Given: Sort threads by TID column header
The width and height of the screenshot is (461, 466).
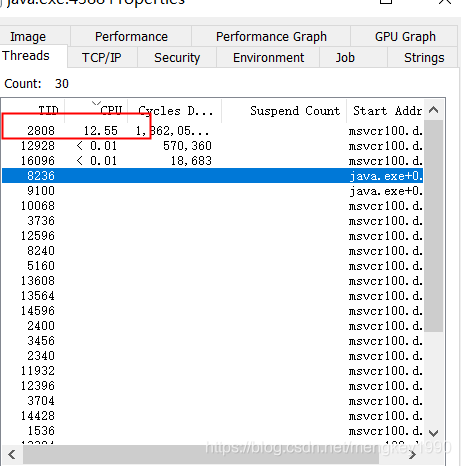Looking at the screenshot, I should coord(33,111).
